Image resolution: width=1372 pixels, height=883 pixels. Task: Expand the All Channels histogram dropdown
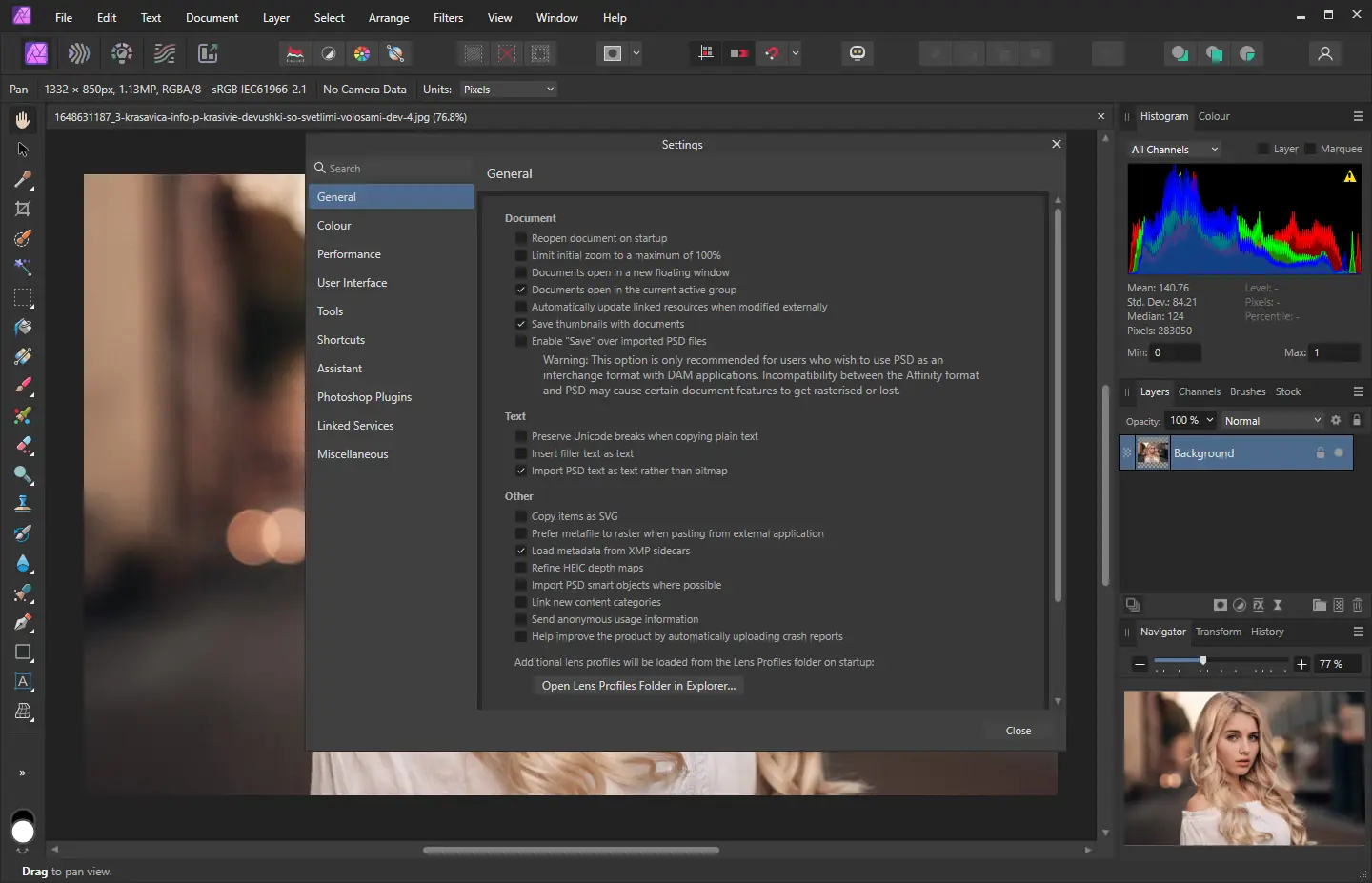[x=1174, y=150]
